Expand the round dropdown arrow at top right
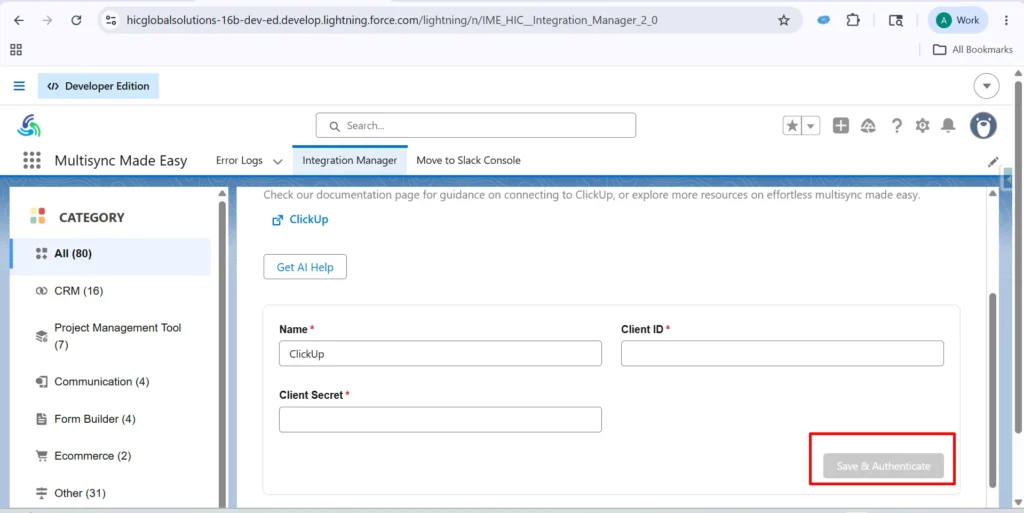This screenshot has height=513, width=1024. (986, 86)
